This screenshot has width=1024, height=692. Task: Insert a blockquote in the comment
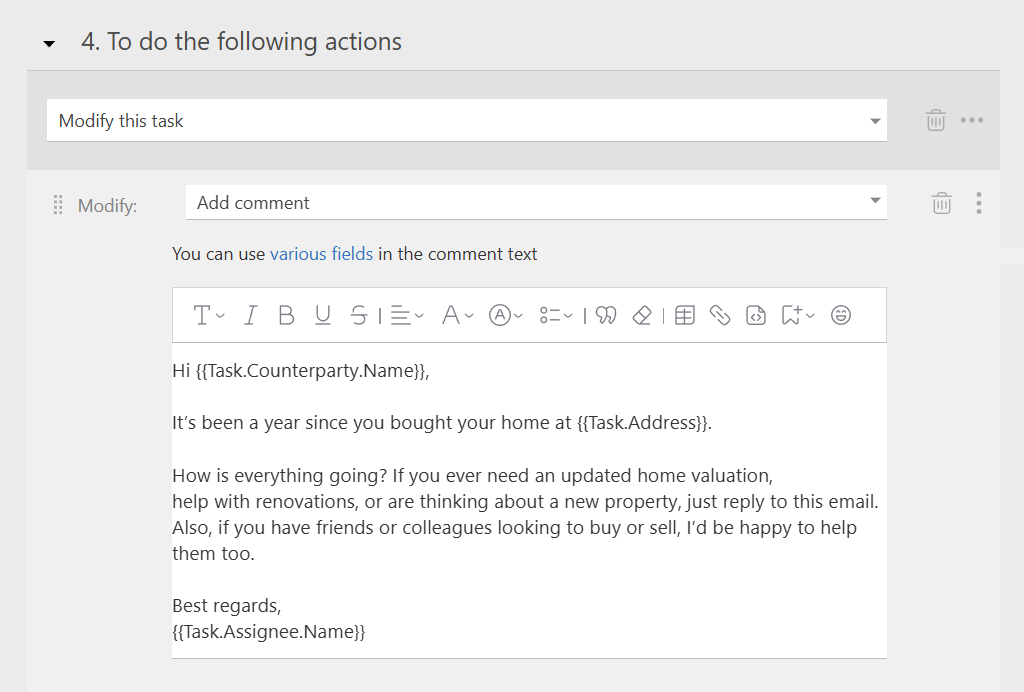pyautogui.click(x=605, y=316)
